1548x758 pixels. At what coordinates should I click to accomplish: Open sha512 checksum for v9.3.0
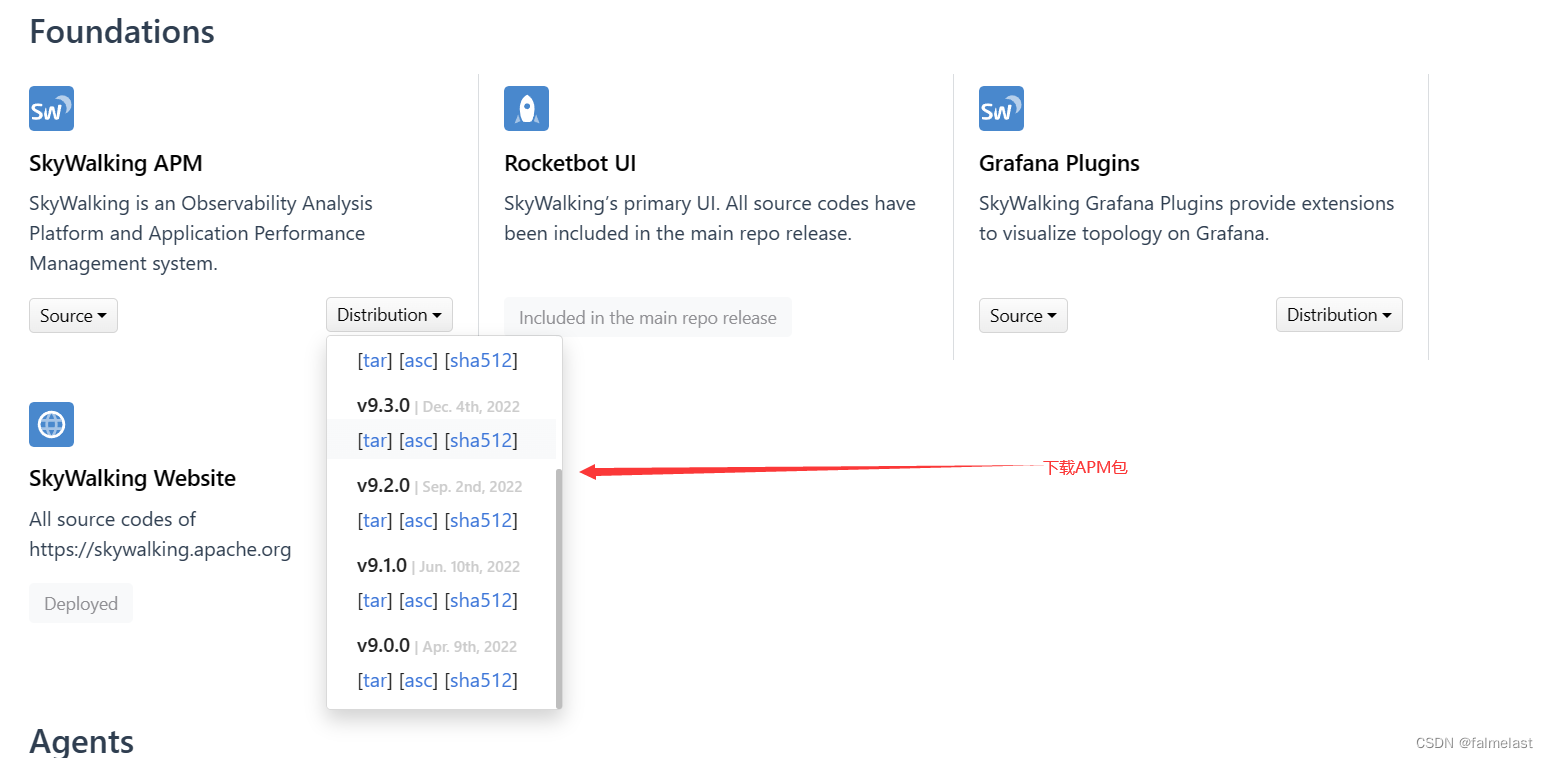point(481,440)
